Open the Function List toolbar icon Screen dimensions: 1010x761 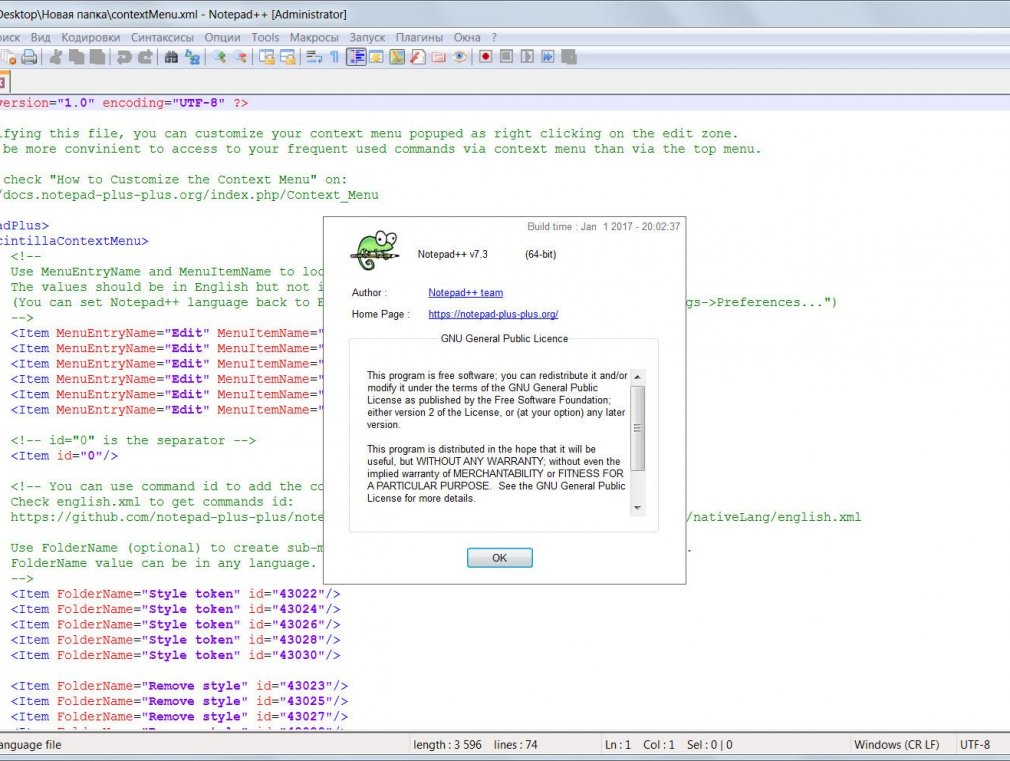point(418,57)
